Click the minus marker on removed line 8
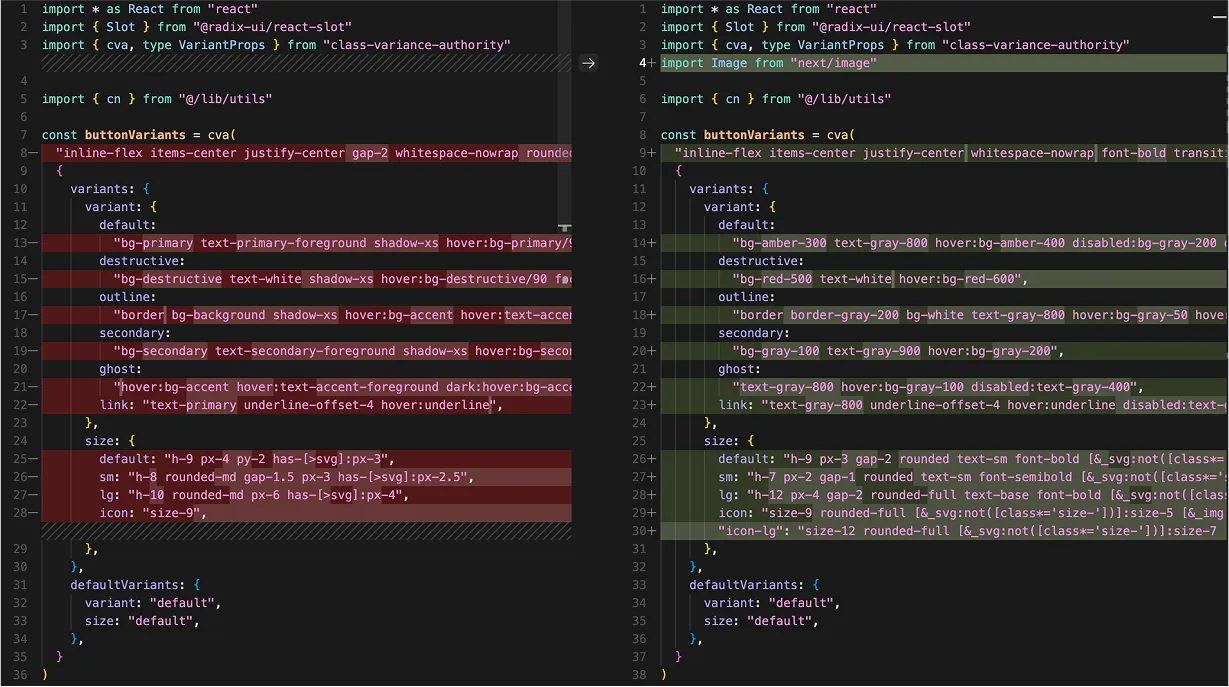Viewport: 1229px width, 687px height. pos(33,153)
